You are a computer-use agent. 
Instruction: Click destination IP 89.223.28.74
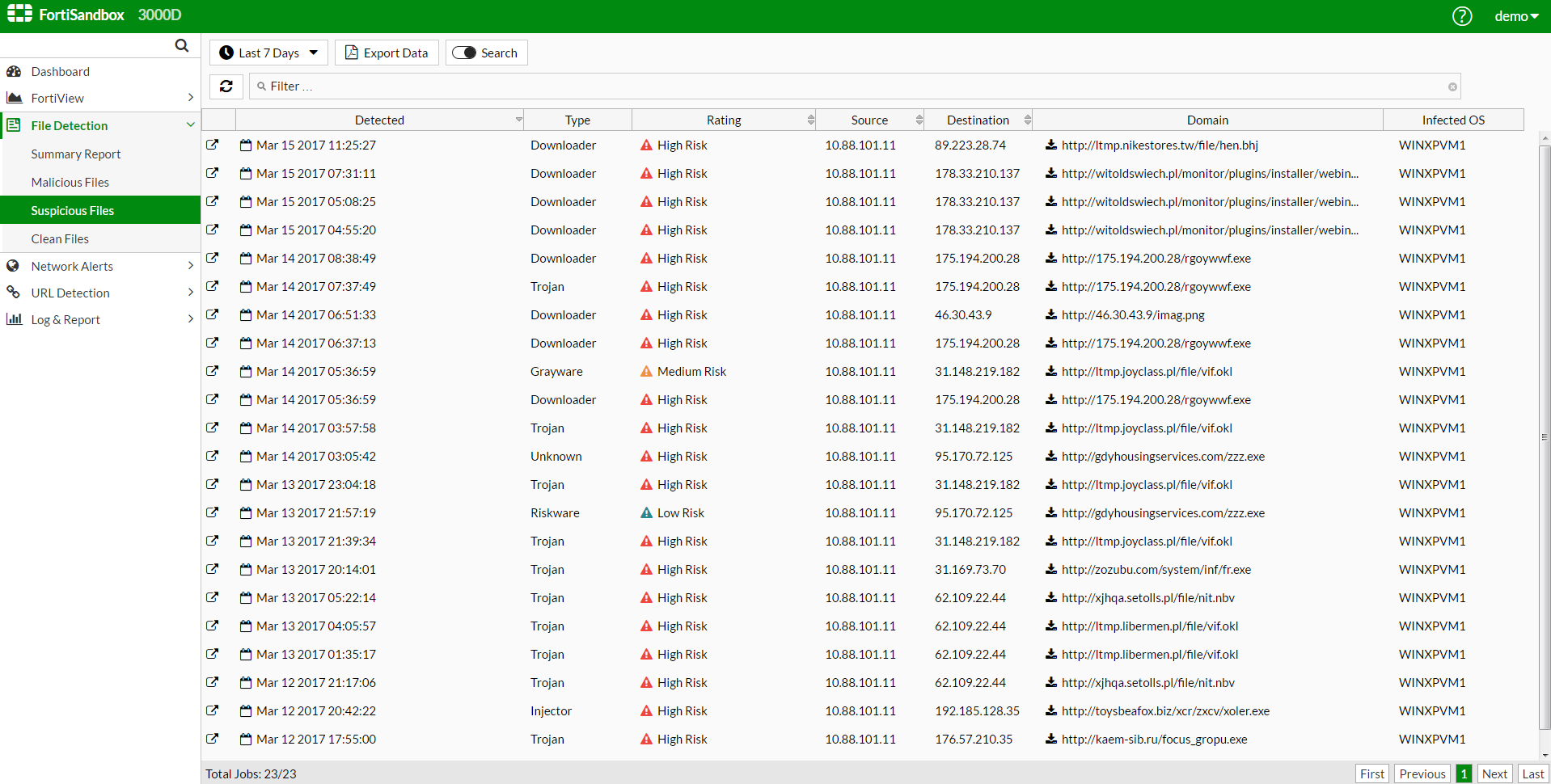(x=970, y=145)
